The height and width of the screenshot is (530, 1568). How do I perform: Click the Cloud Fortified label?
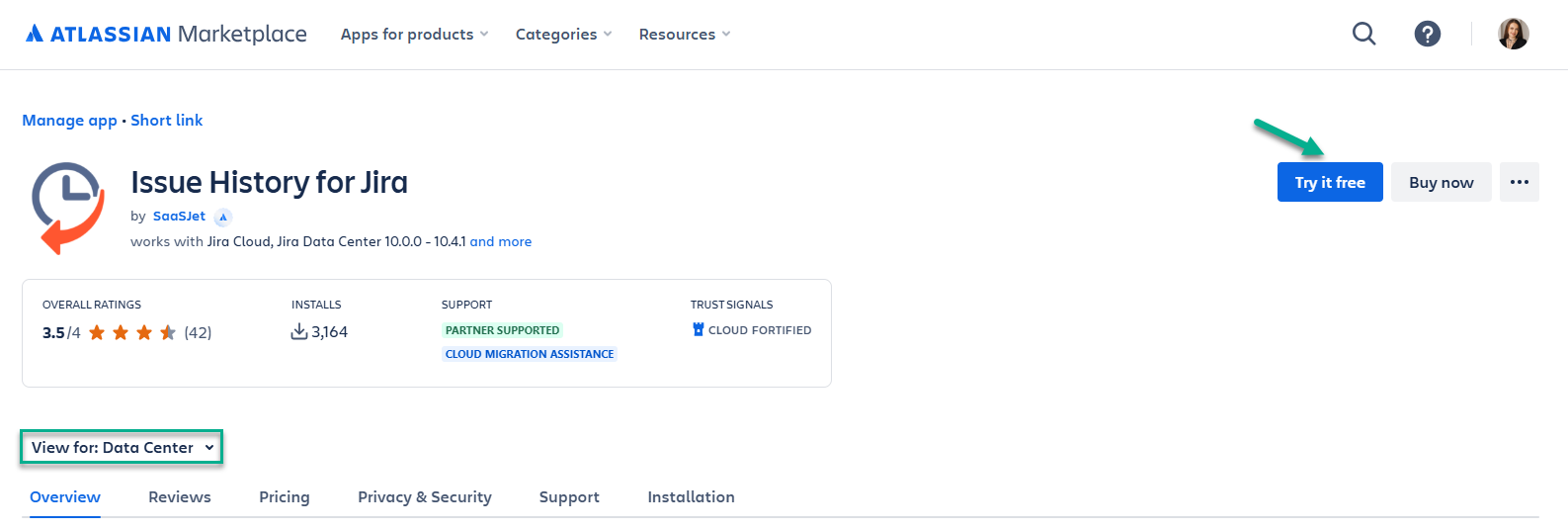(x=760, y=330)
